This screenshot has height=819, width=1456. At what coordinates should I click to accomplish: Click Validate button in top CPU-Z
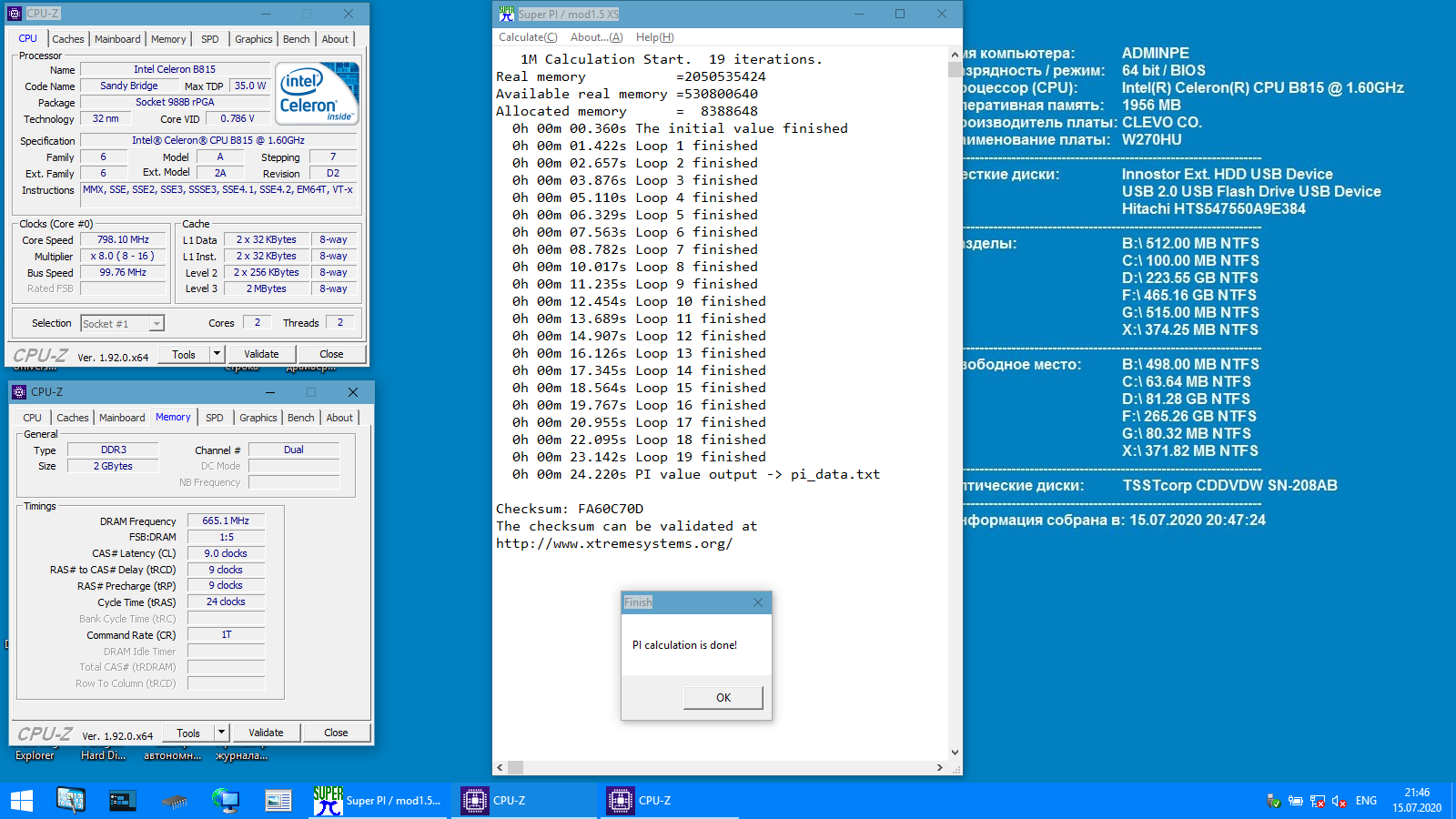261,354
